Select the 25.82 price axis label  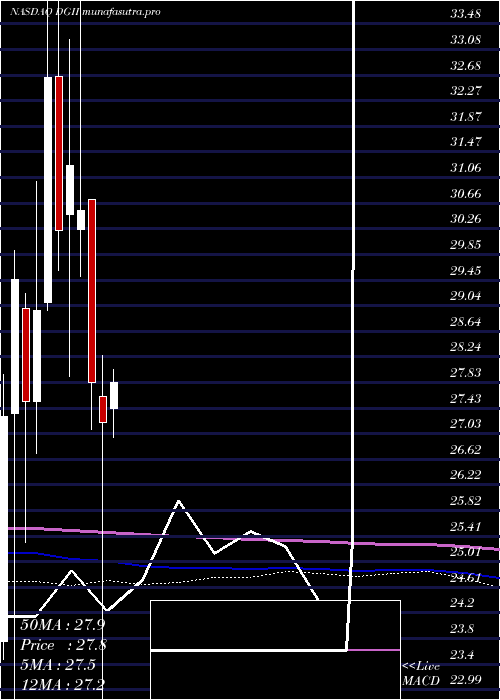[465, 501]
